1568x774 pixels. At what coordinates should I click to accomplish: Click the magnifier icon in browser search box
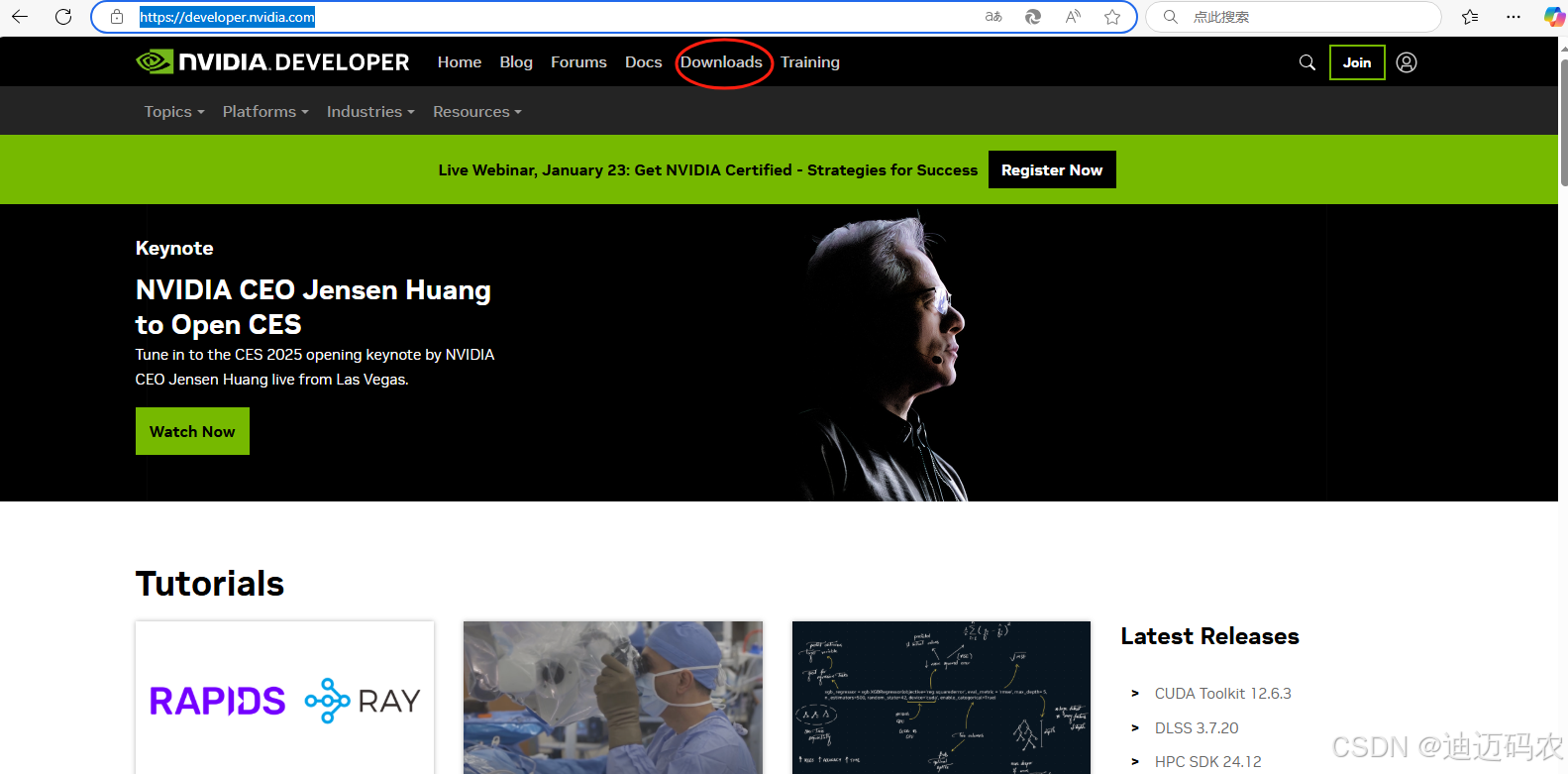click(x=1171, y=17)
